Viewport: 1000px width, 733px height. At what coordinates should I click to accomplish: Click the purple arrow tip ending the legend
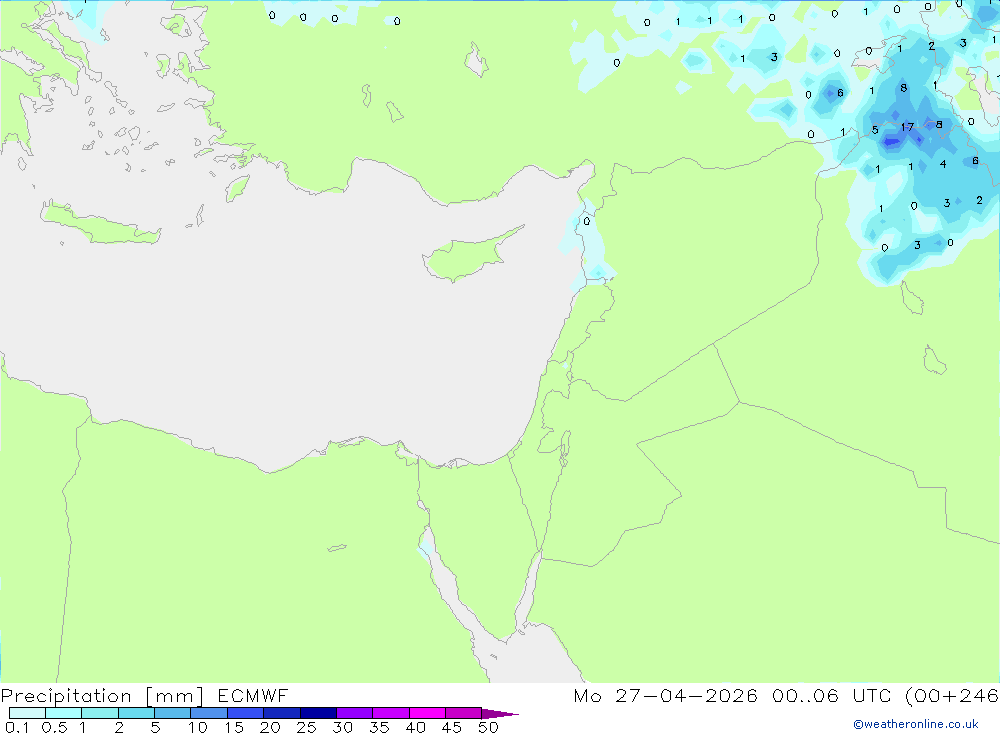(499, 713)
